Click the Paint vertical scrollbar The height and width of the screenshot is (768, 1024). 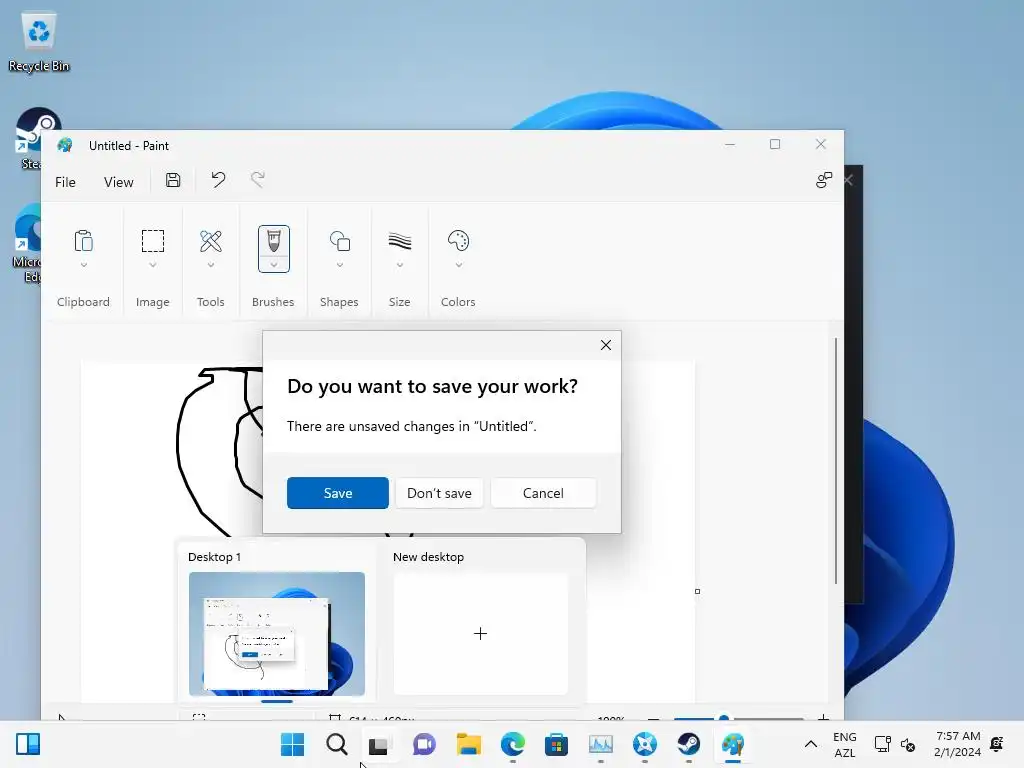[x=836, y=461]
